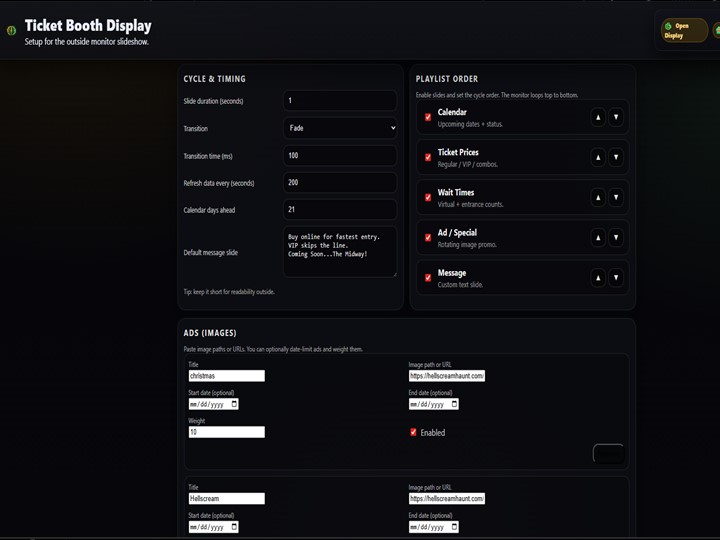Click the Transition time (ms) field

340,156
